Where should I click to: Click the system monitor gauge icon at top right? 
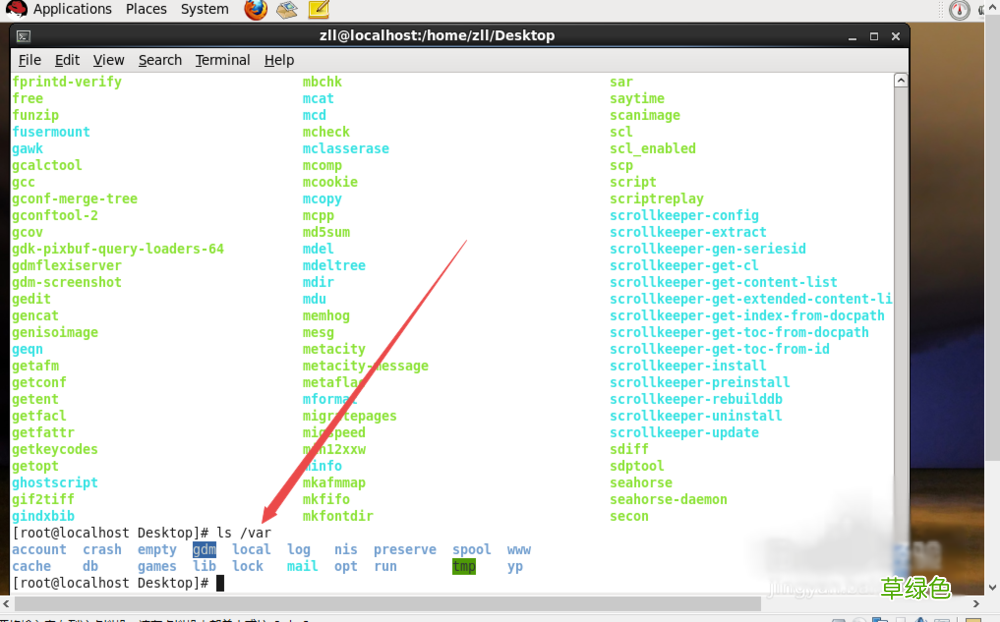(x=958, y=9)
